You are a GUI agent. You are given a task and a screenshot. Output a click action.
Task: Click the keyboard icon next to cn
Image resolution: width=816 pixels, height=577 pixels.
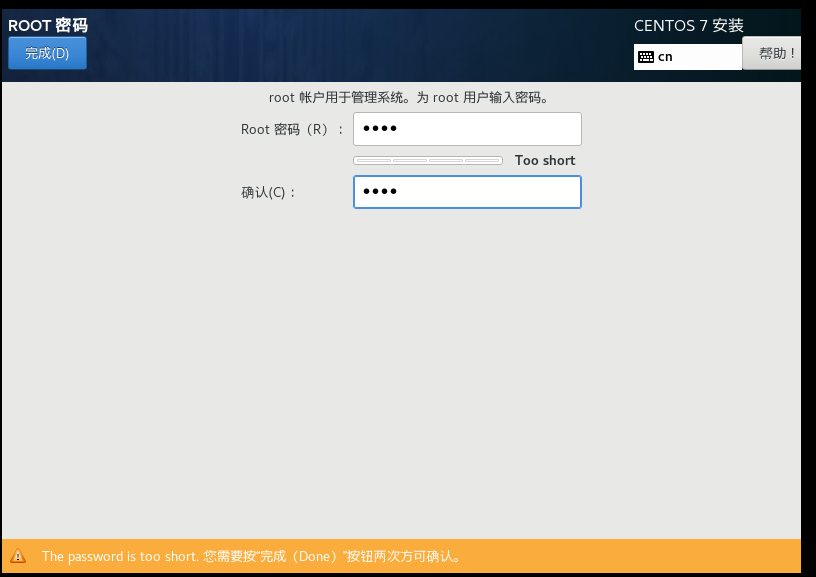click(x=646, y=57)
